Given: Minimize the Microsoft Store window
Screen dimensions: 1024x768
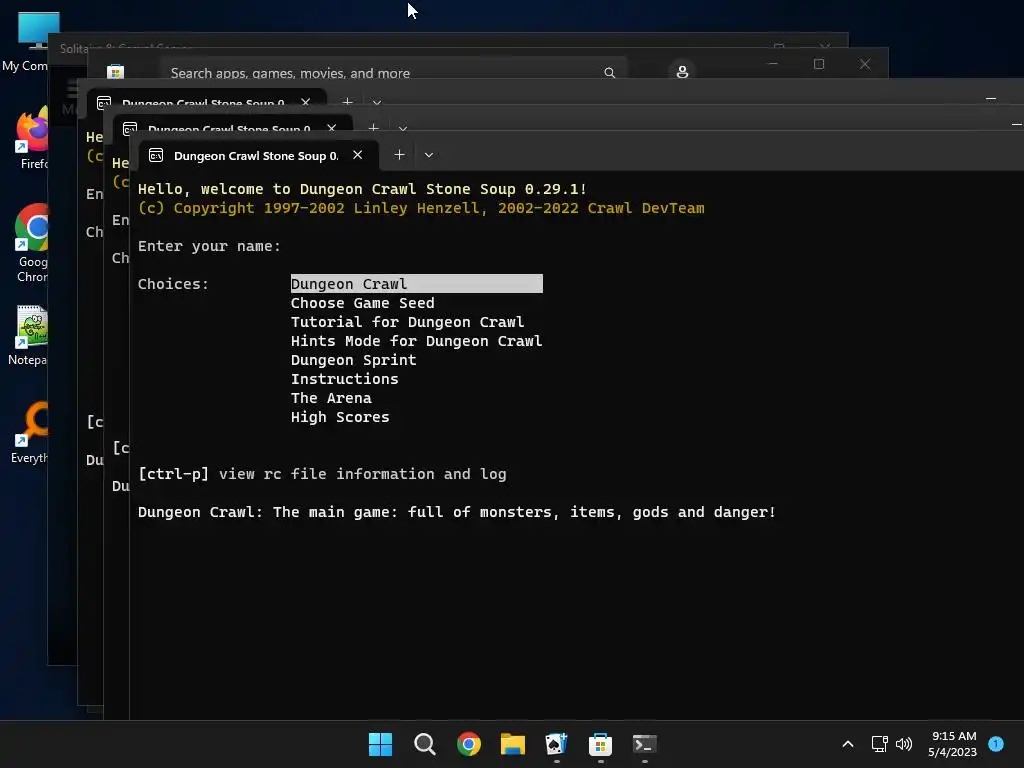Looking at the screenshot, I should click(773, 64).
